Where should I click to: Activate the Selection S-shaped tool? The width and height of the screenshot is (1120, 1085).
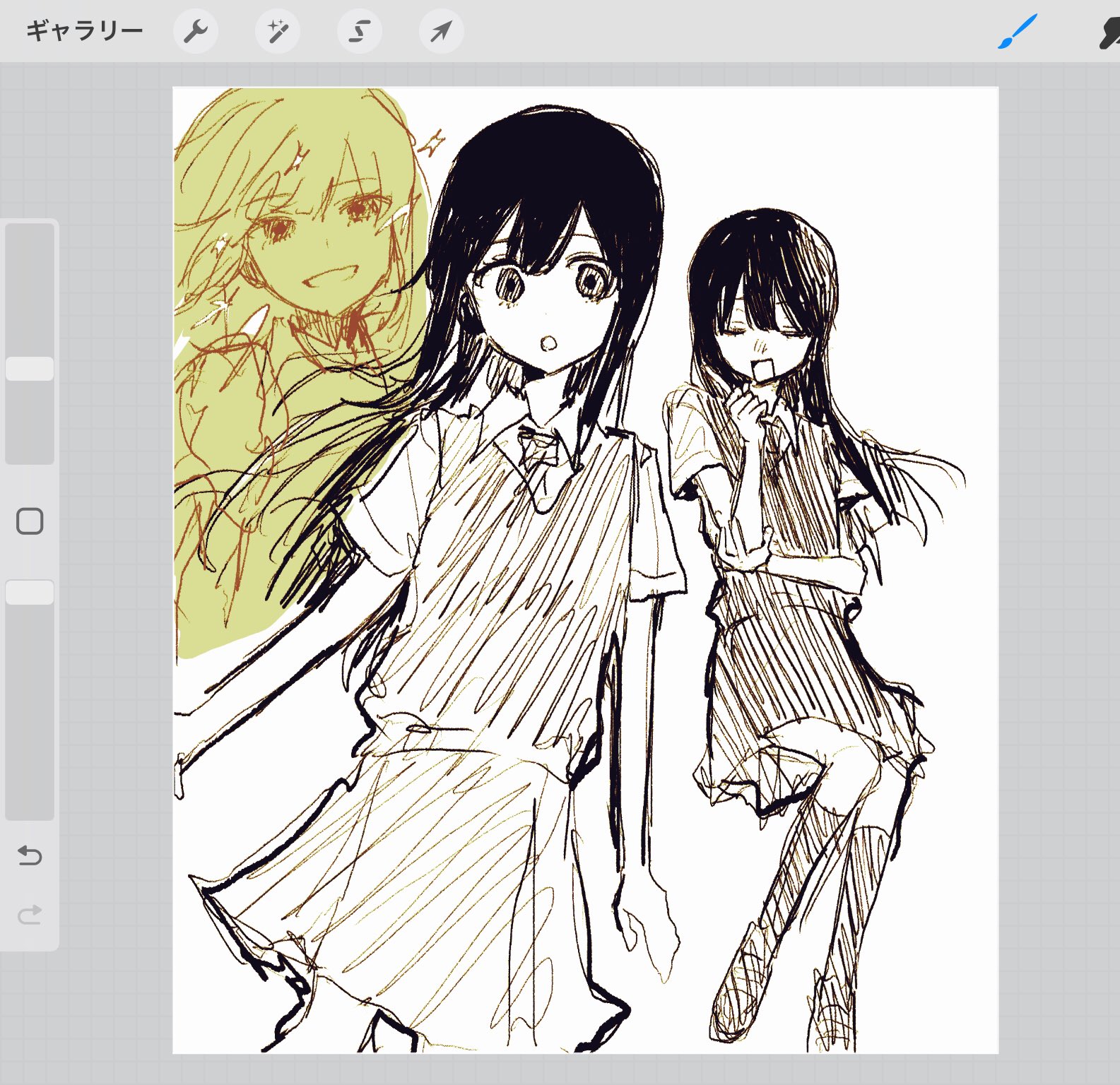tap(360, 31)
